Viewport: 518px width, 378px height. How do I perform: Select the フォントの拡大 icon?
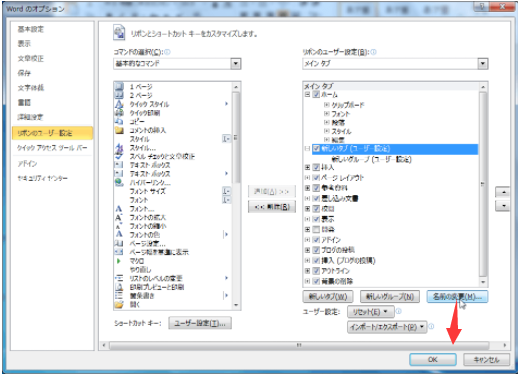coord(119,217)
